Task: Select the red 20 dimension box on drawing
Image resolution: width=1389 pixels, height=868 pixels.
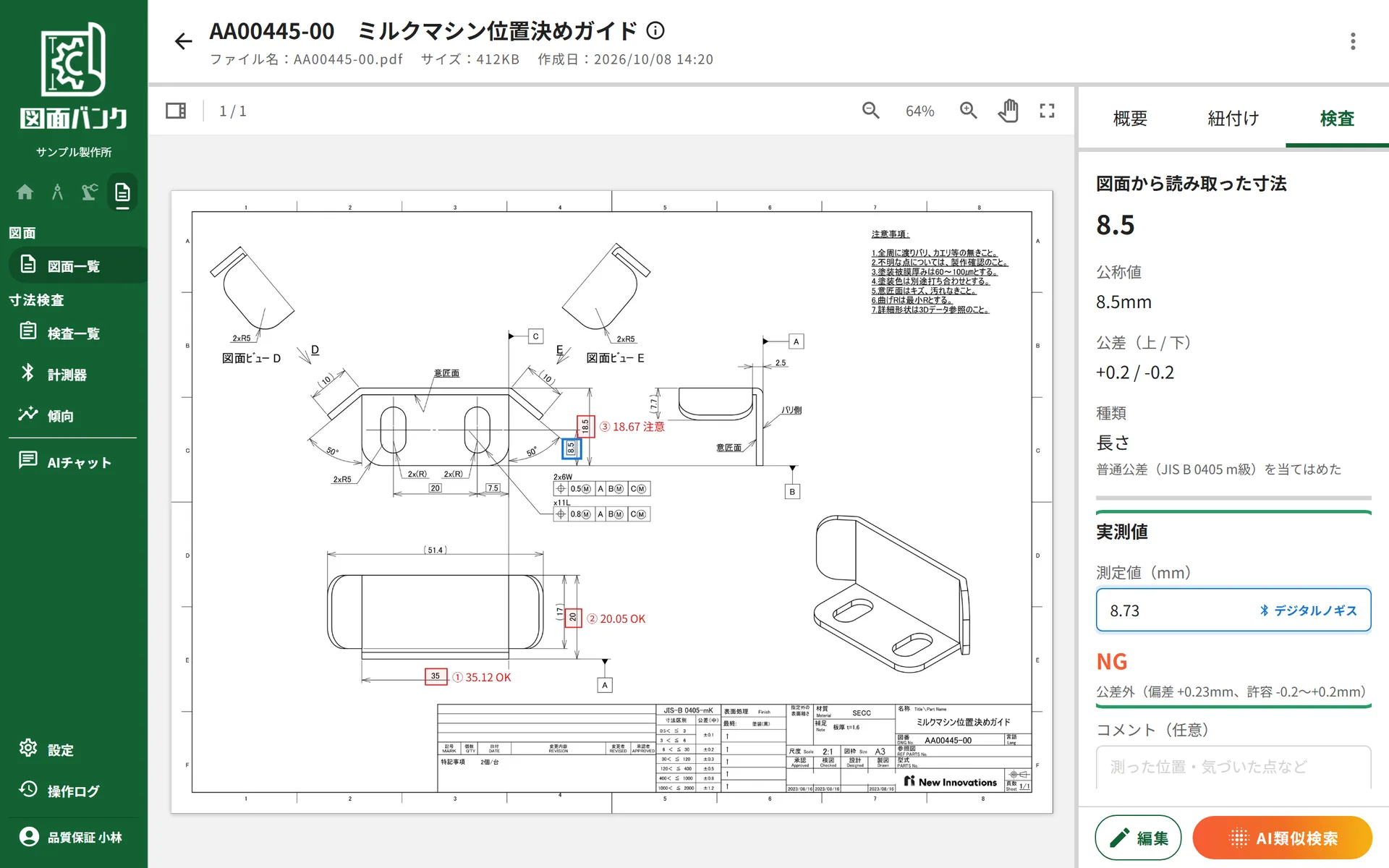Action: pyautogui.click(x=573, y=617)
